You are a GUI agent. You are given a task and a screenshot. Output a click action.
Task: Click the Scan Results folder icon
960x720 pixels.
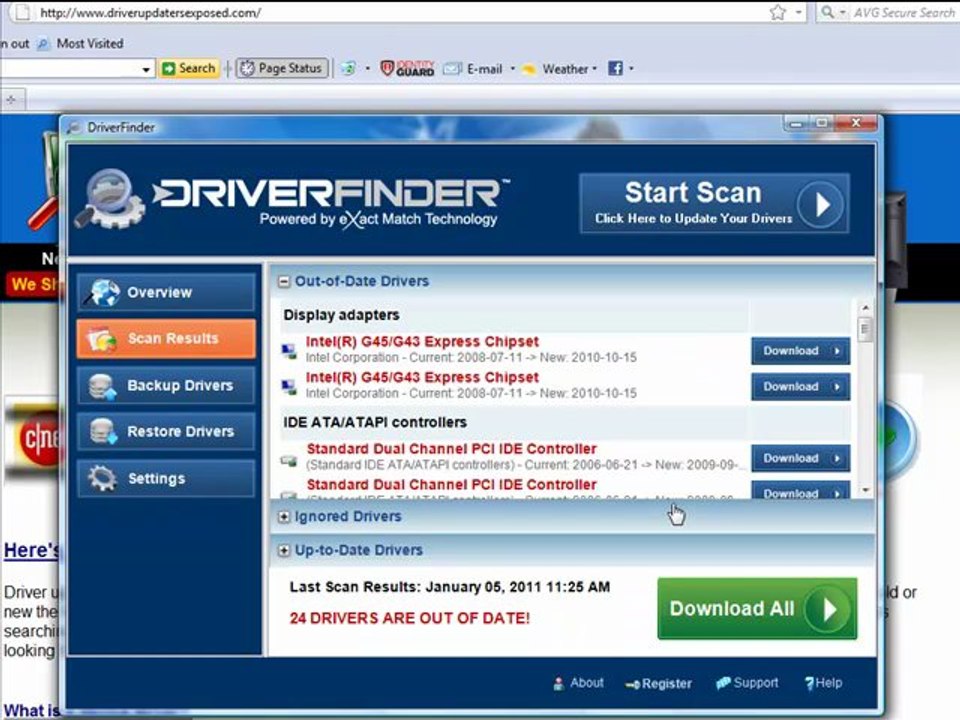pos(102,339)
